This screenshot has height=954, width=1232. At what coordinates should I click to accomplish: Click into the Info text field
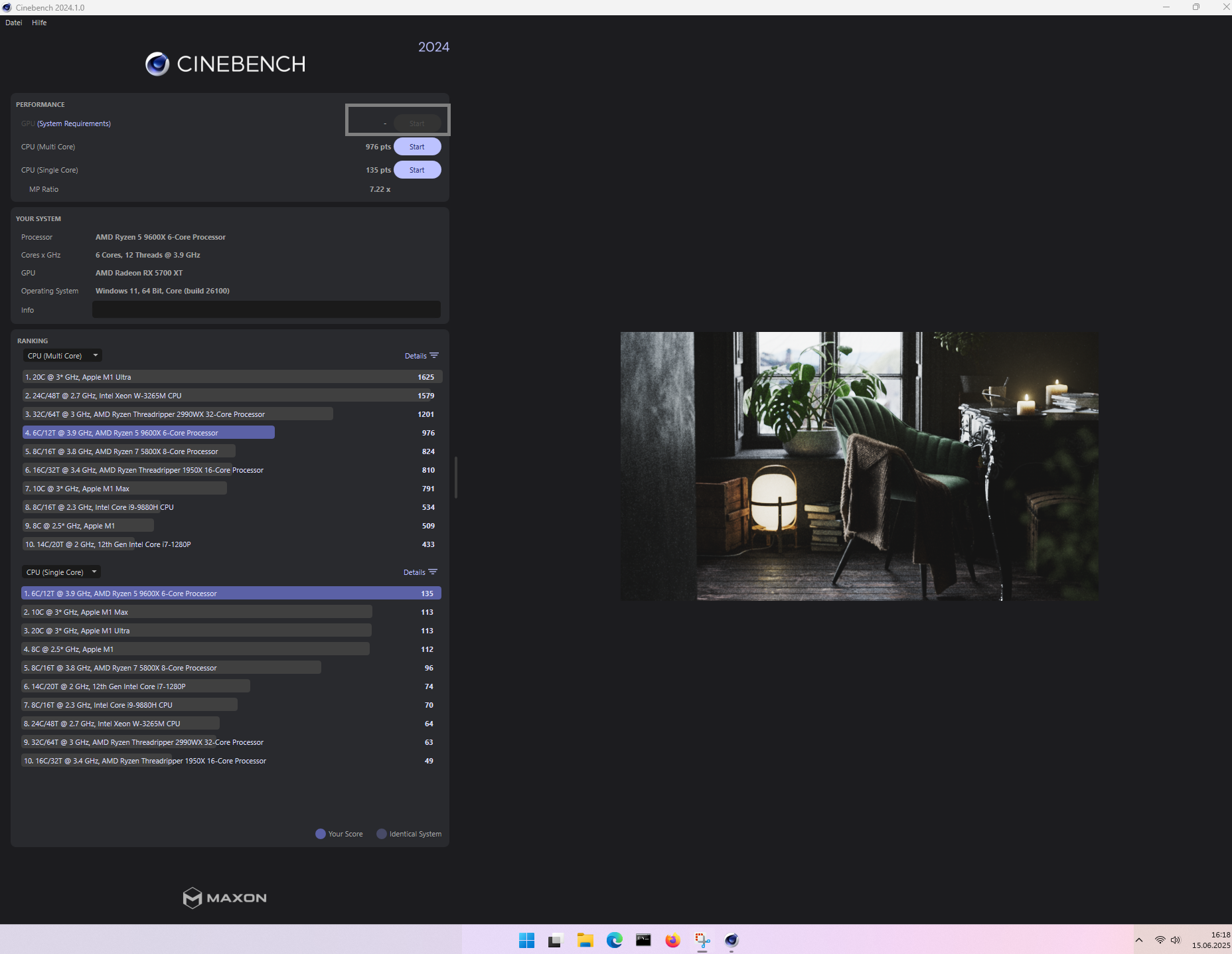click(x=266, y=309)
